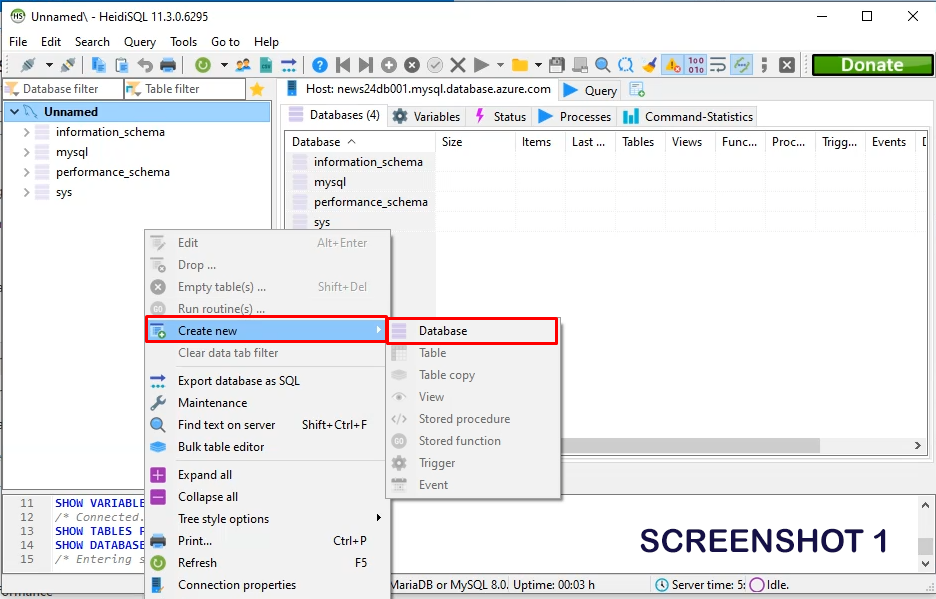Open the User manager icon

(244, 65)
